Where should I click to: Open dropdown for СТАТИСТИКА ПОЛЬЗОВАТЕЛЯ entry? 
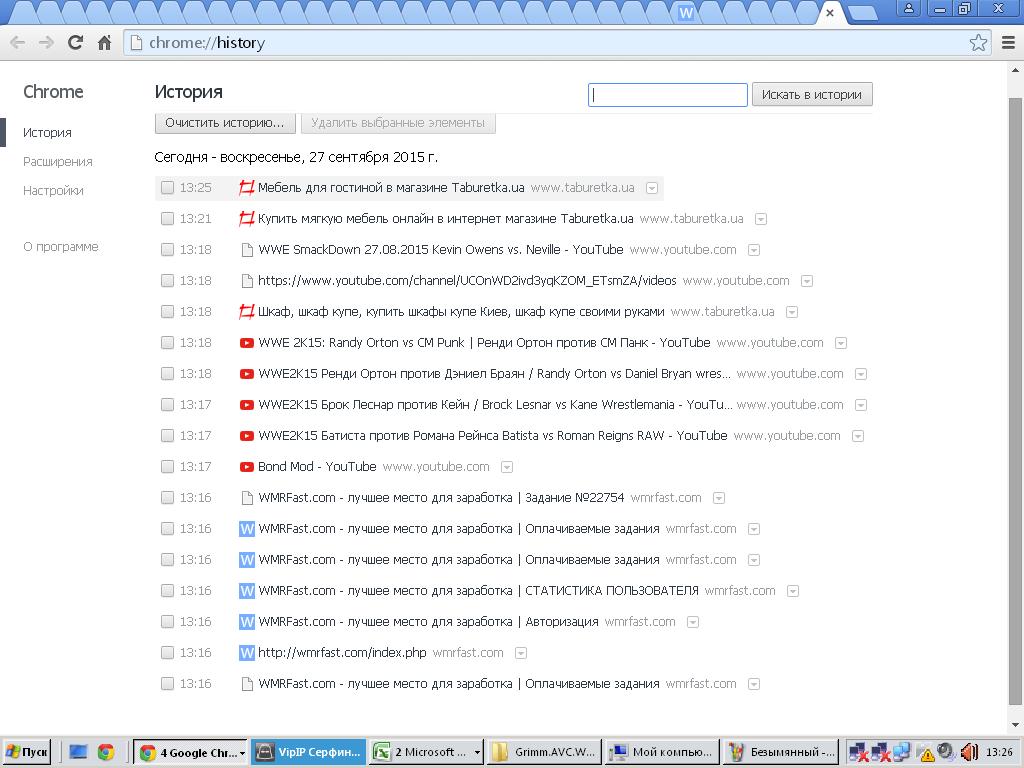click(793, 592)
